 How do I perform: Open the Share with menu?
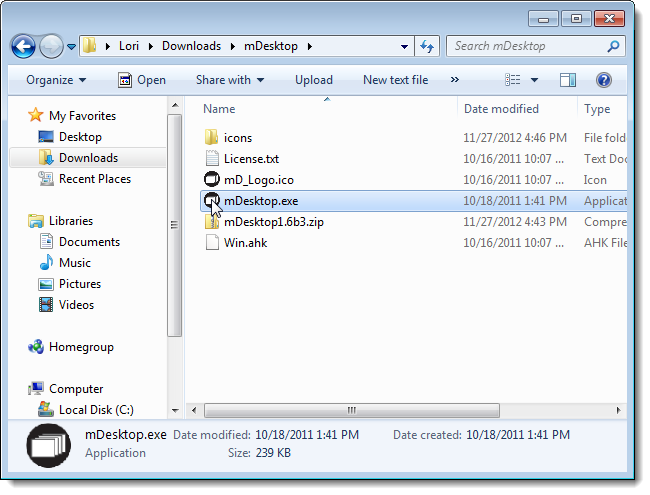click(x=230, y=80)
